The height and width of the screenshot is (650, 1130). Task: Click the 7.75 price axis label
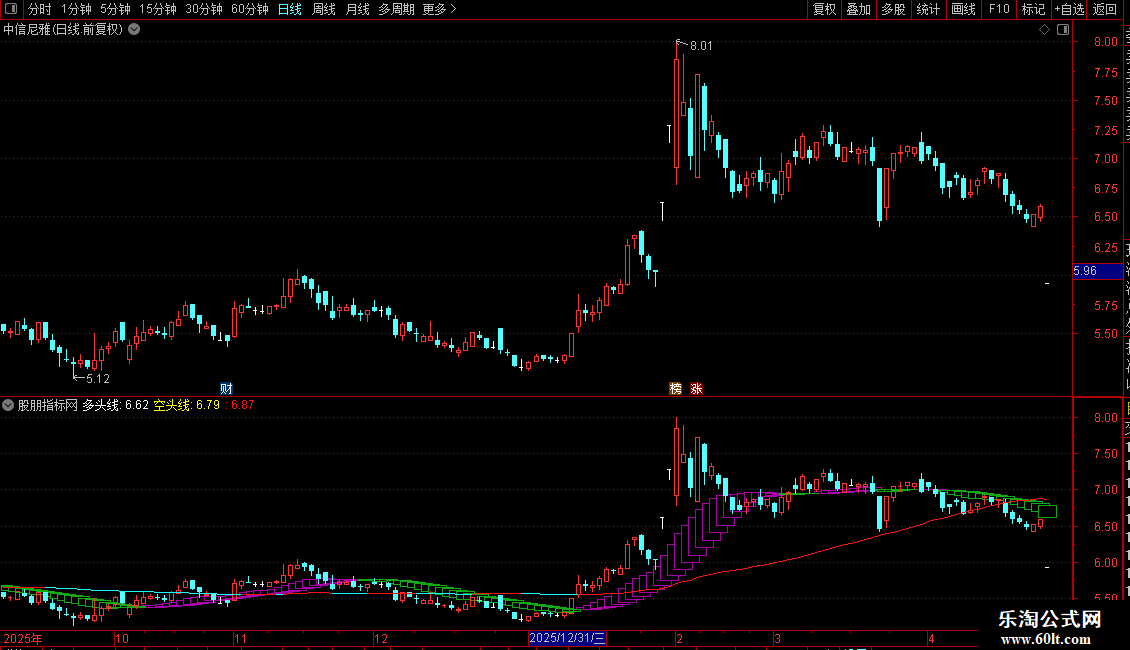[x=1105, y=73]
